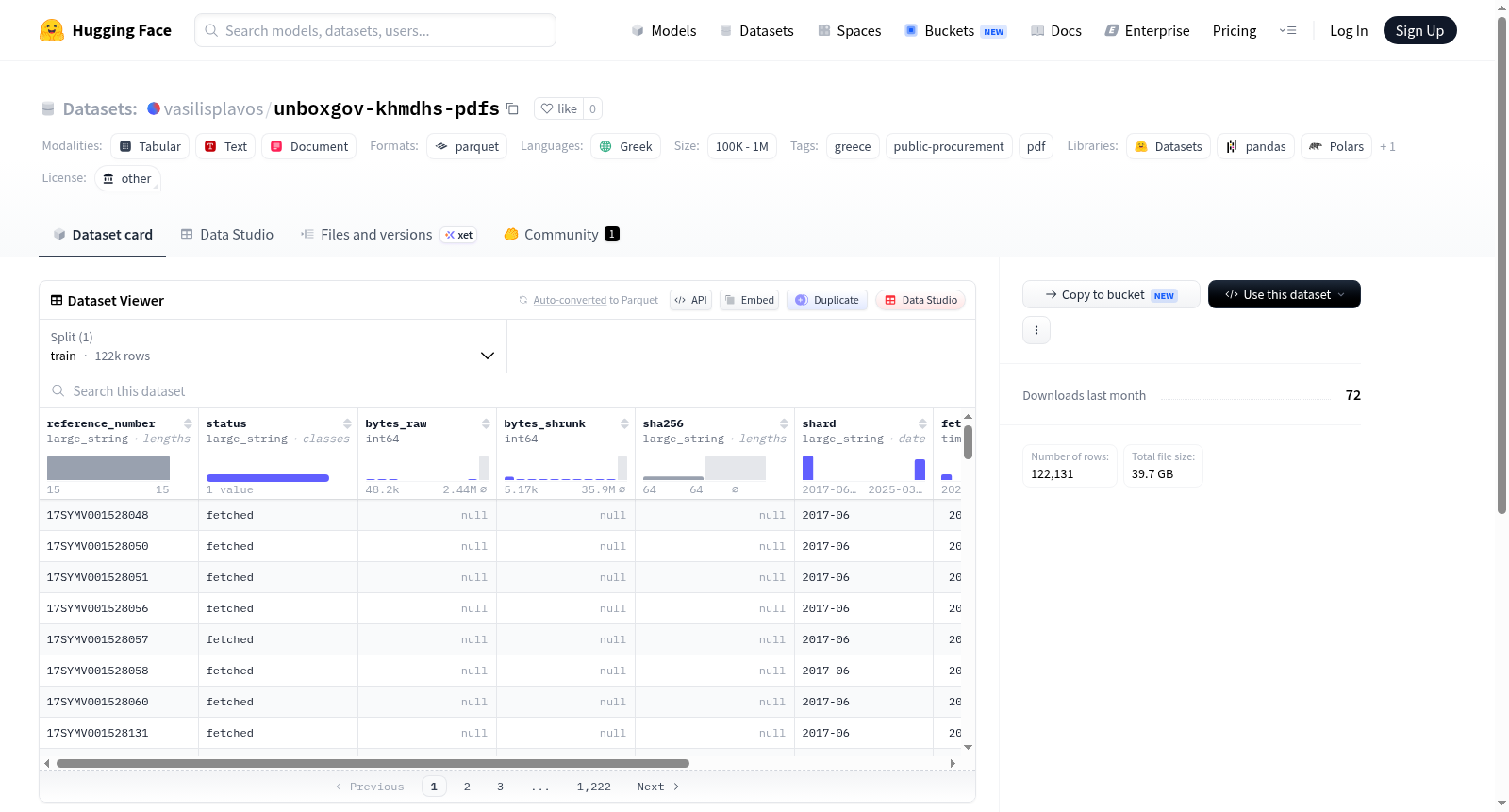This screenshot has width=1509, height=812.
Task: Click the vasilisplavos user avatar
Action: 154,108
